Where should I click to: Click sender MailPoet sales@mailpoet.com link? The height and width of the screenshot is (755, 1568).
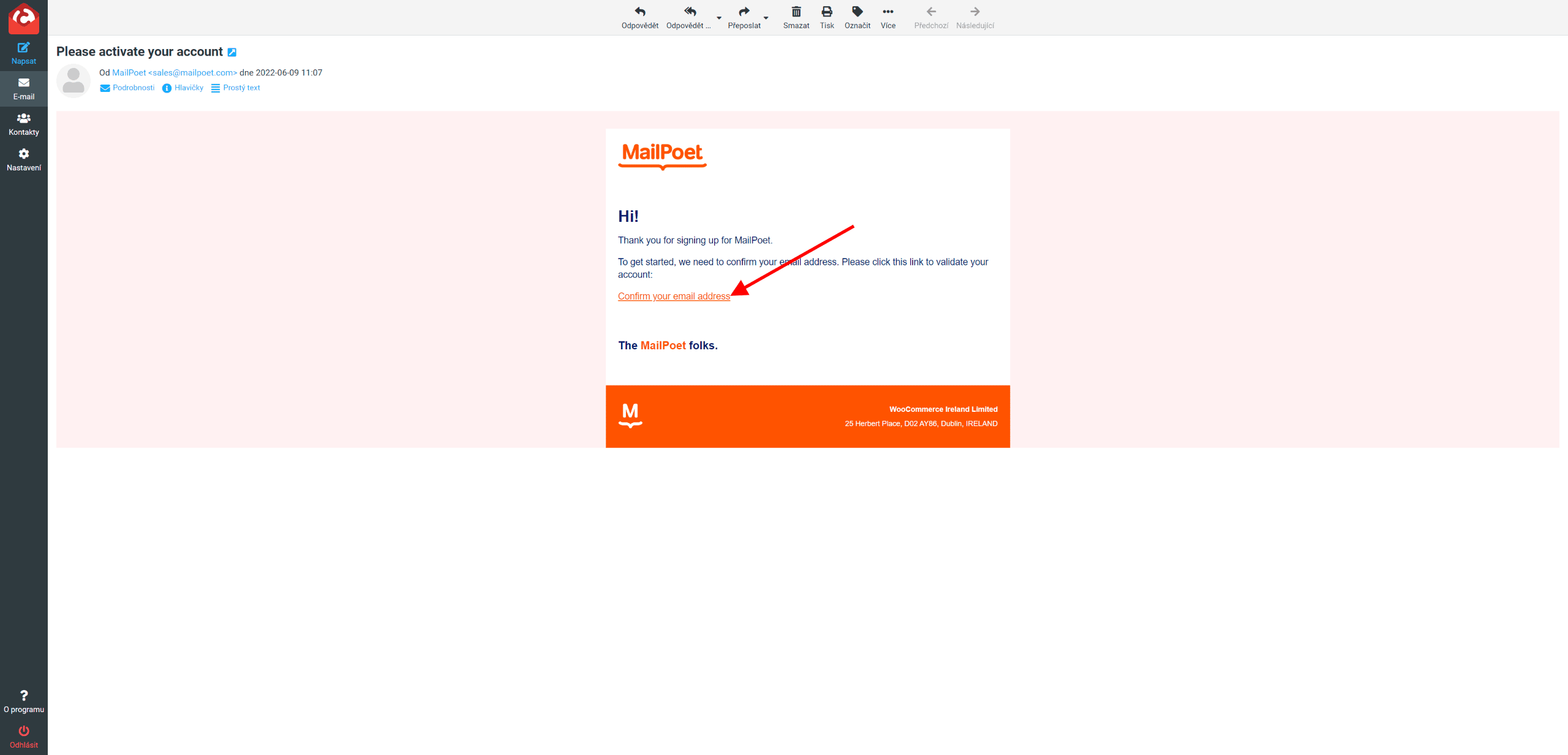pos(175,72)
